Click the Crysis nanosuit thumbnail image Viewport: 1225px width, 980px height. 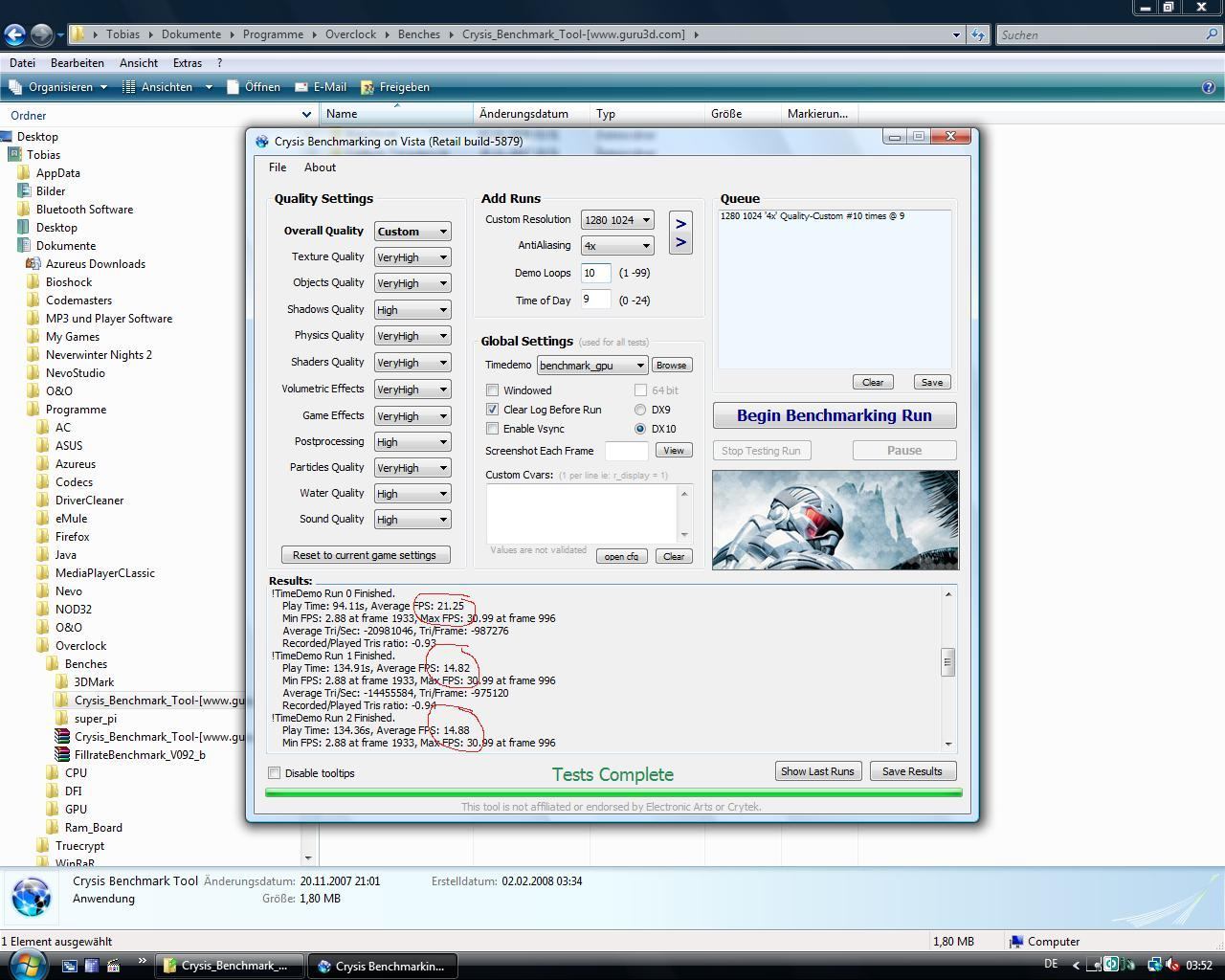835,520
